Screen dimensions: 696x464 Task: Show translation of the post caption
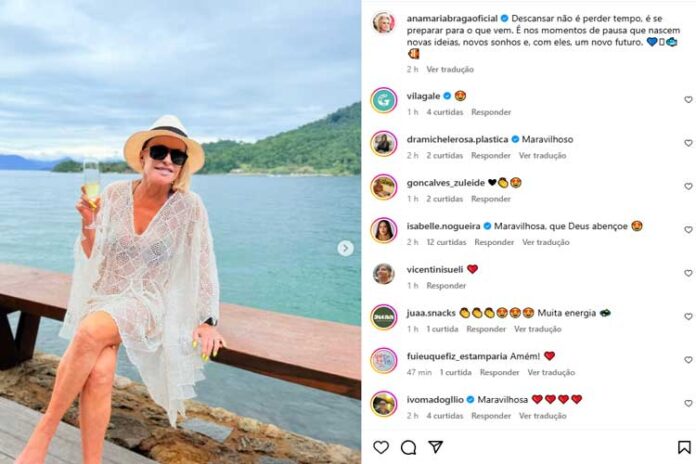point(449,70)
